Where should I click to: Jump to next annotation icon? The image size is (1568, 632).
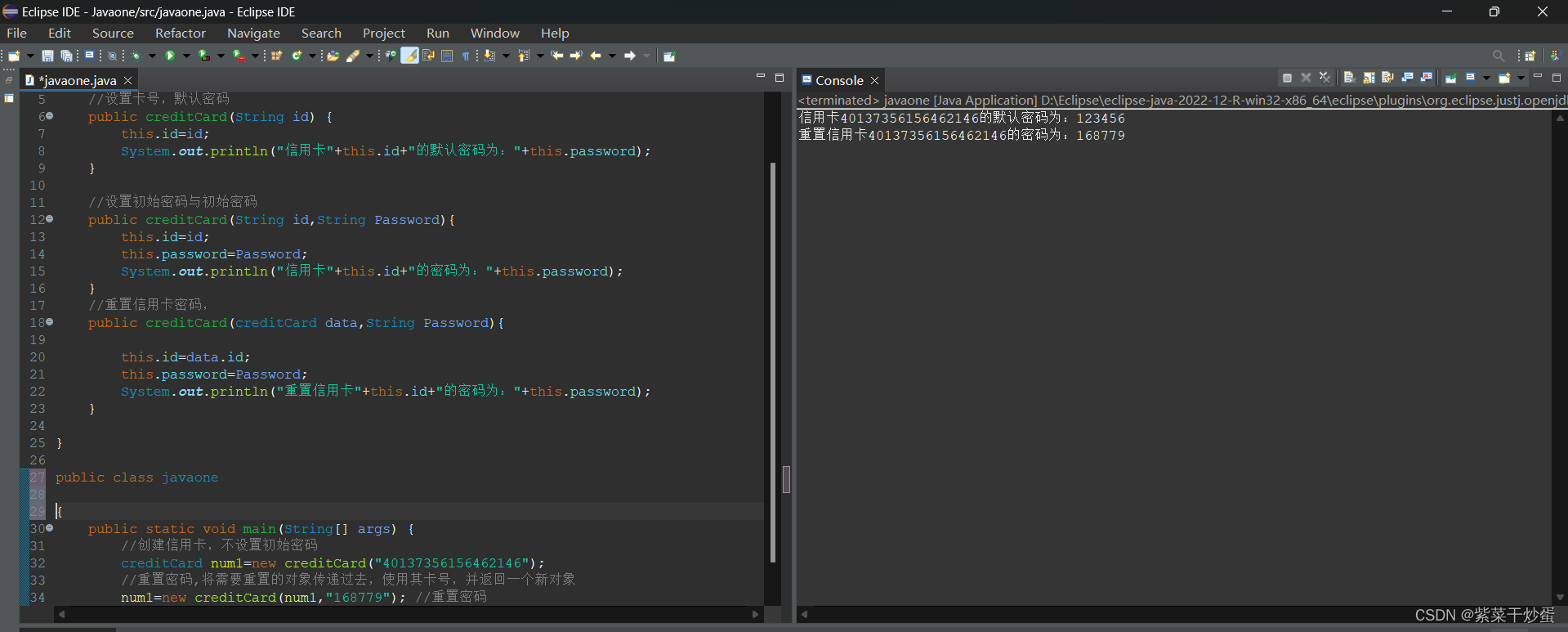[489, 56]
